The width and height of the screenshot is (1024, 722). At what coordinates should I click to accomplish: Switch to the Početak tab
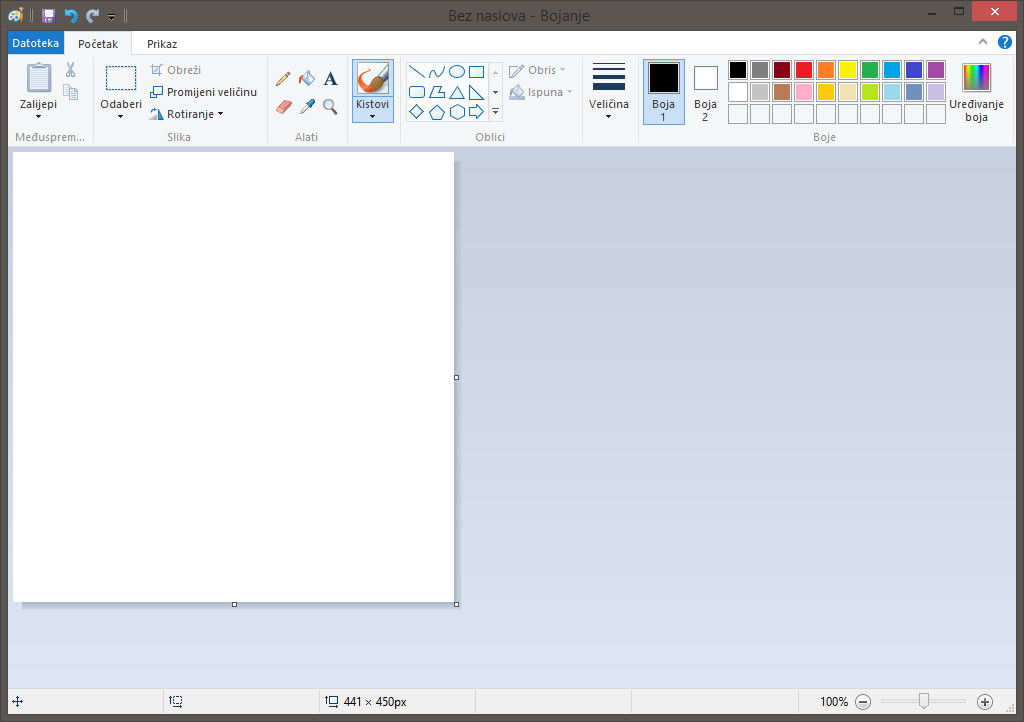click(x=98, y=44)
